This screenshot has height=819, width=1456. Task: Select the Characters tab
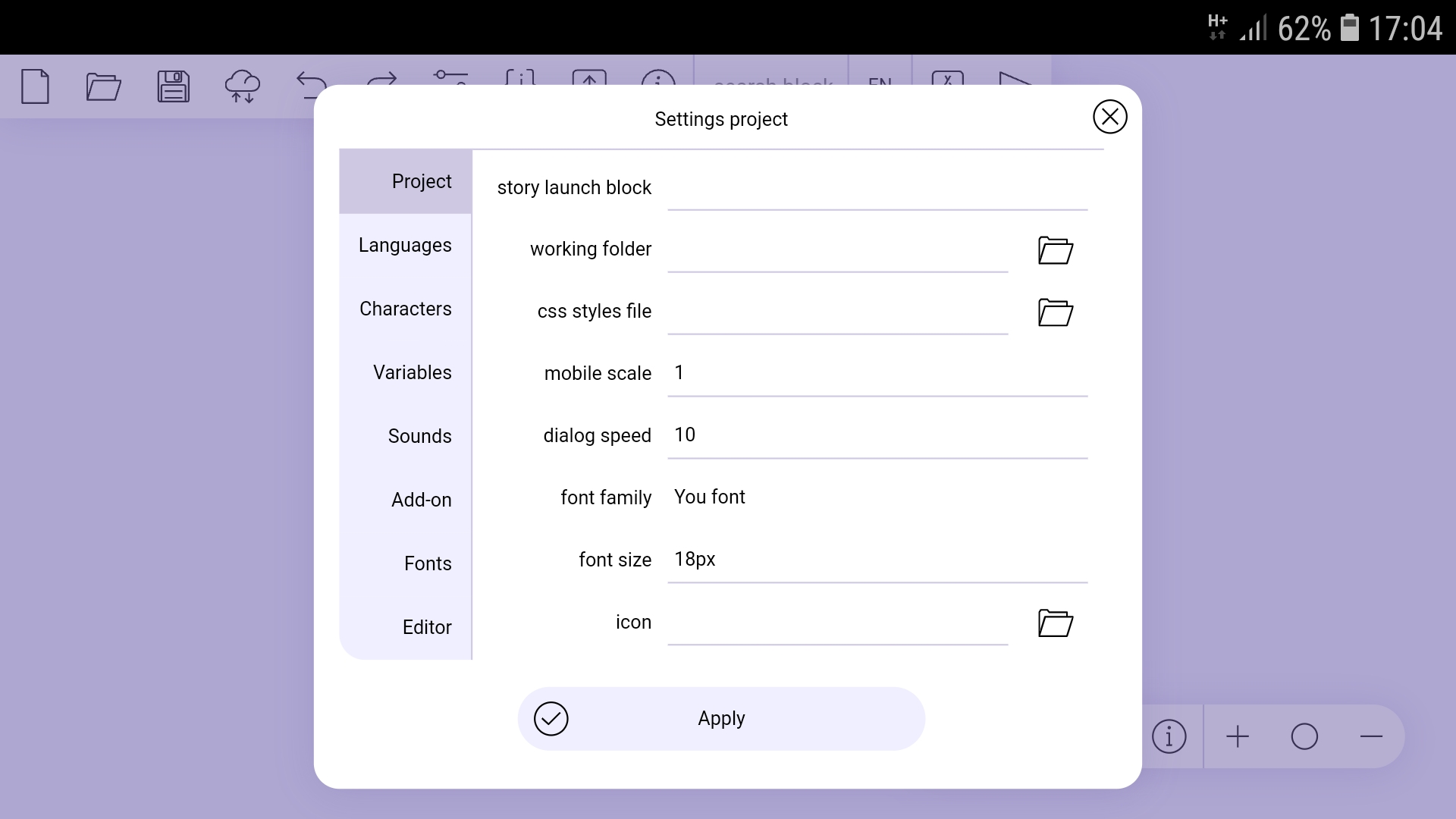406,308
